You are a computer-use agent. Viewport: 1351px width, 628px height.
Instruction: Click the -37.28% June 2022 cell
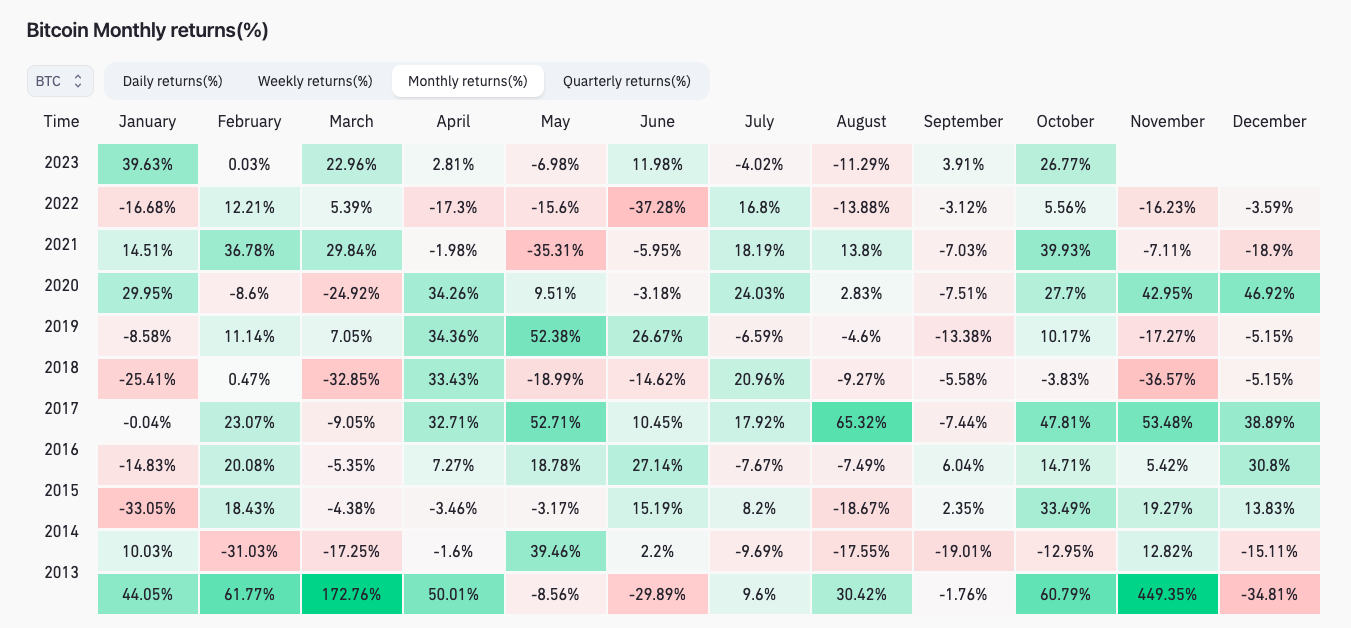pos(657,207)
